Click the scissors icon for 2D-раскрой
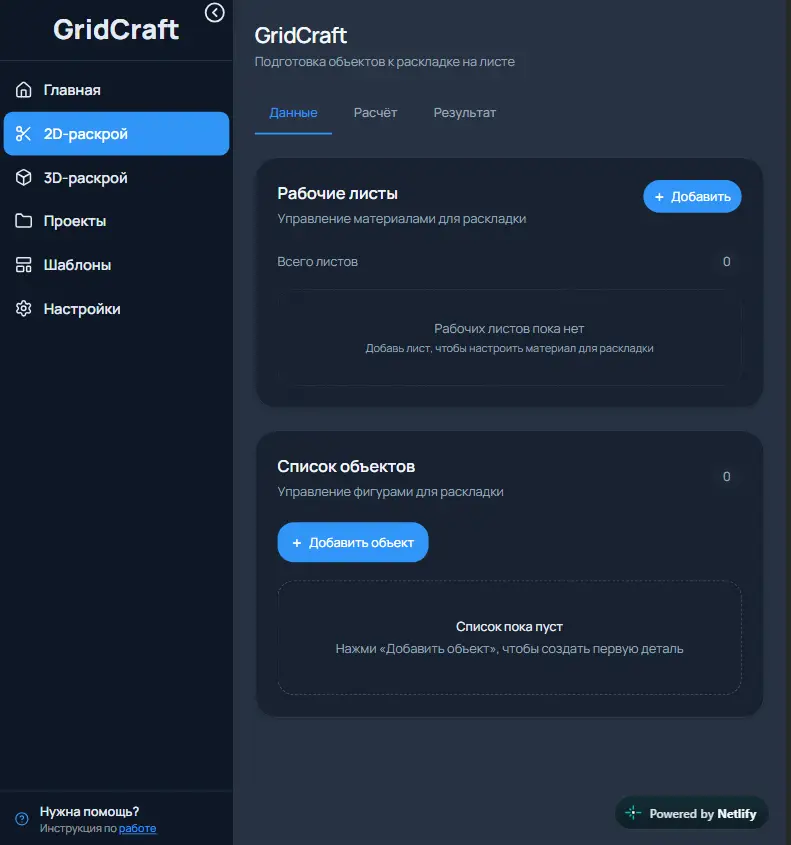791x845 pixels. click(23, 134)
